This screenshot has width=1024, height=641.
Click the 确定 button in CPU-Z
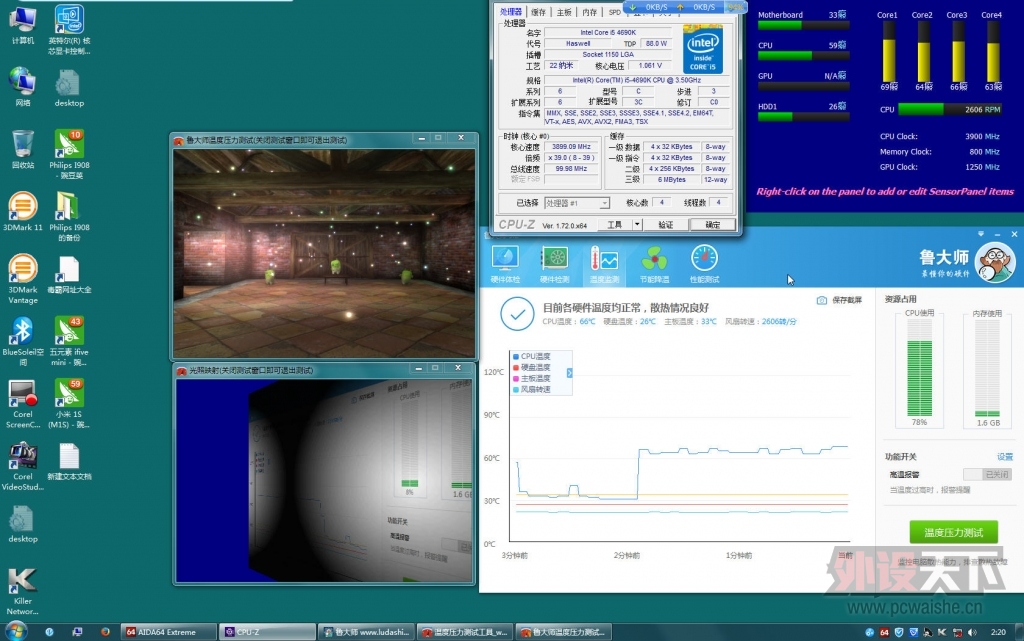tap(712, 225)
